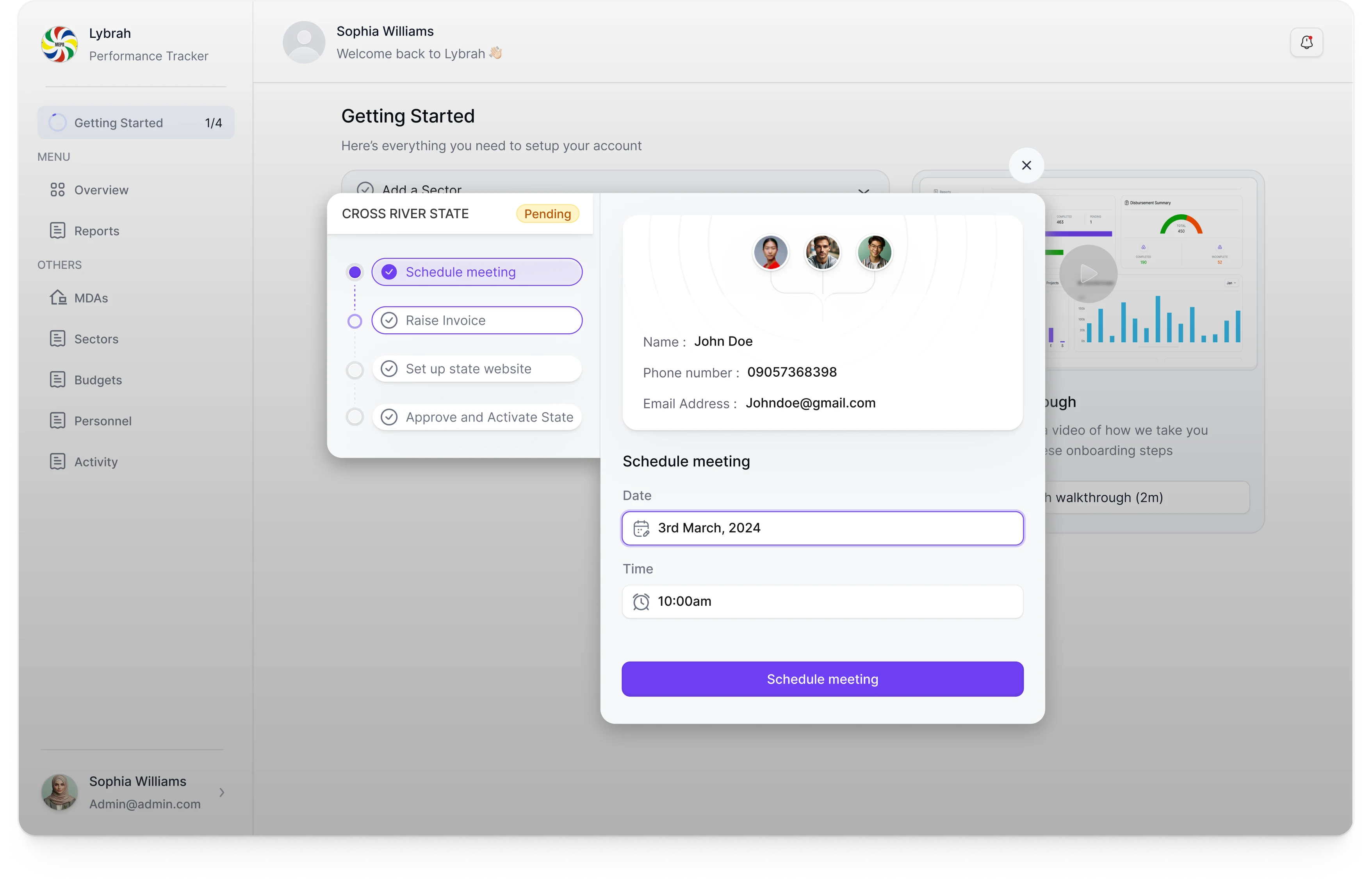Close the schedule meeting dialog
Image resolution: width=1372 pixels, height=879 pixels.
(x=1026, y=165)
